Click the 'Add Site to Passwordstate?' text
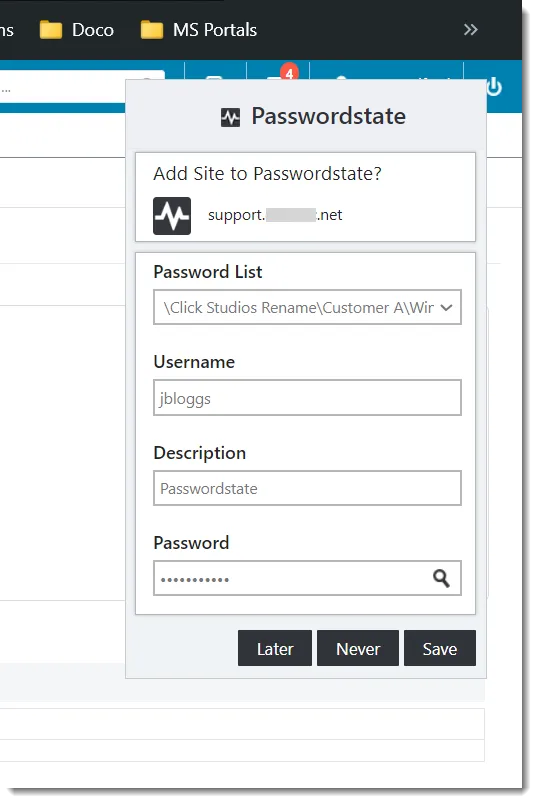Image resolution: width=537 pixels, height=803 pixels. click(268, 174)
